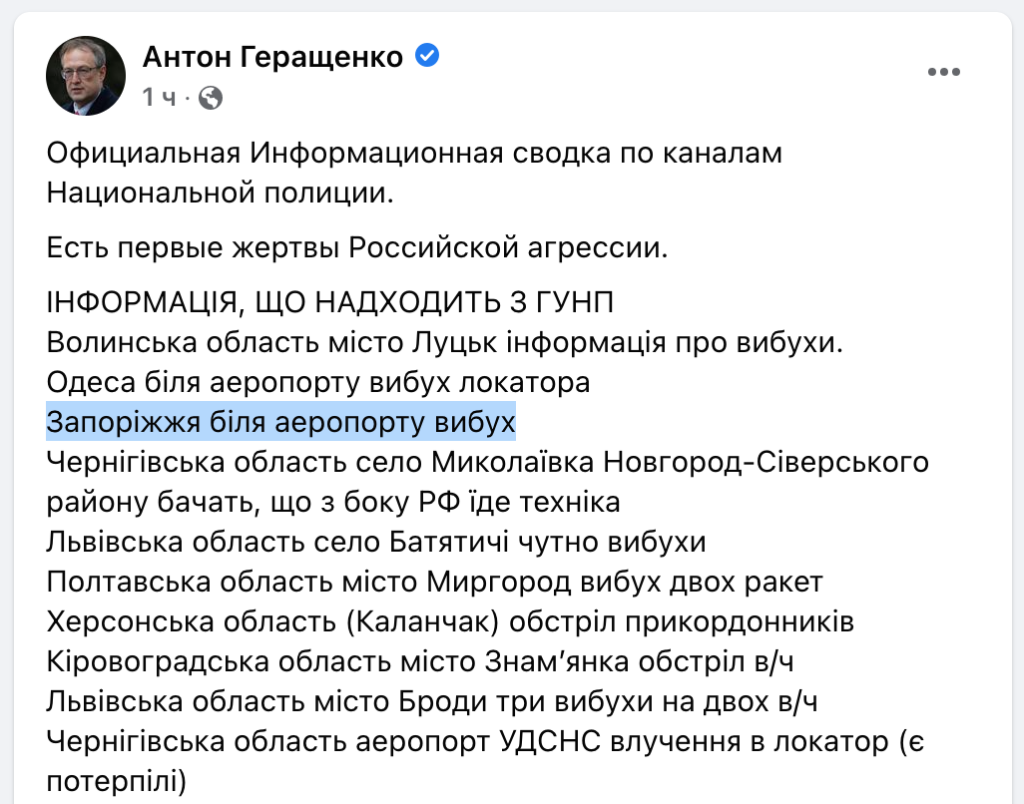Viewport: 1024px width, 804px height.
Task: Click Антон Геращенко's profile picture
Action: tap(87, 78)
